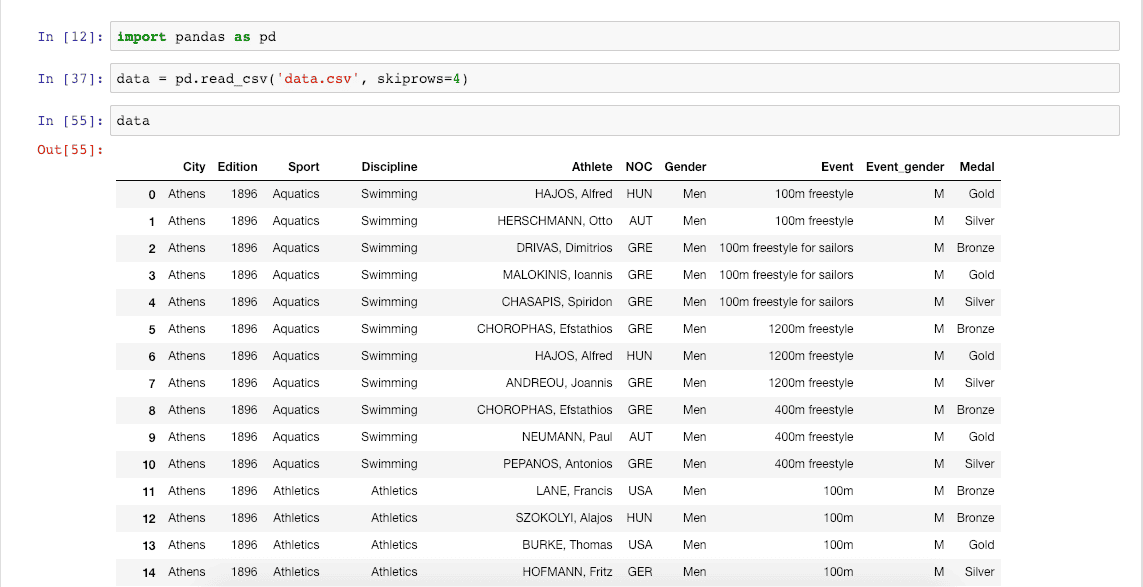Click the 100m freestyle event in row 0
Screen dimensions: 1143x587
(x=816, y=194)
